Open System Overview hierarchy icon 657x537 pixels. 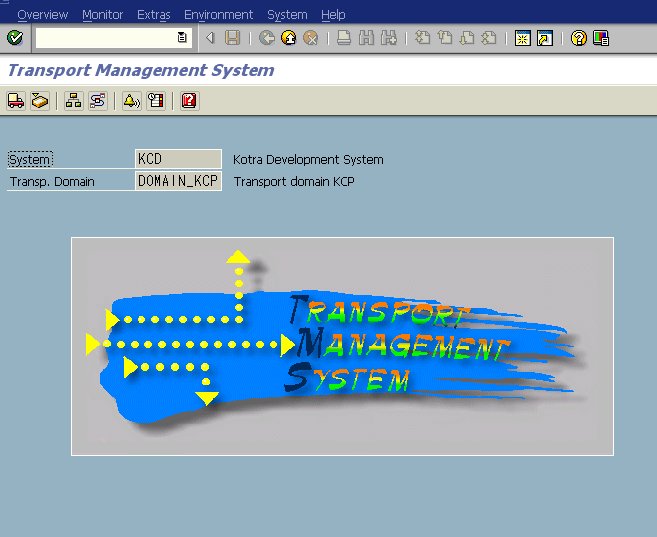pos(74,101)
